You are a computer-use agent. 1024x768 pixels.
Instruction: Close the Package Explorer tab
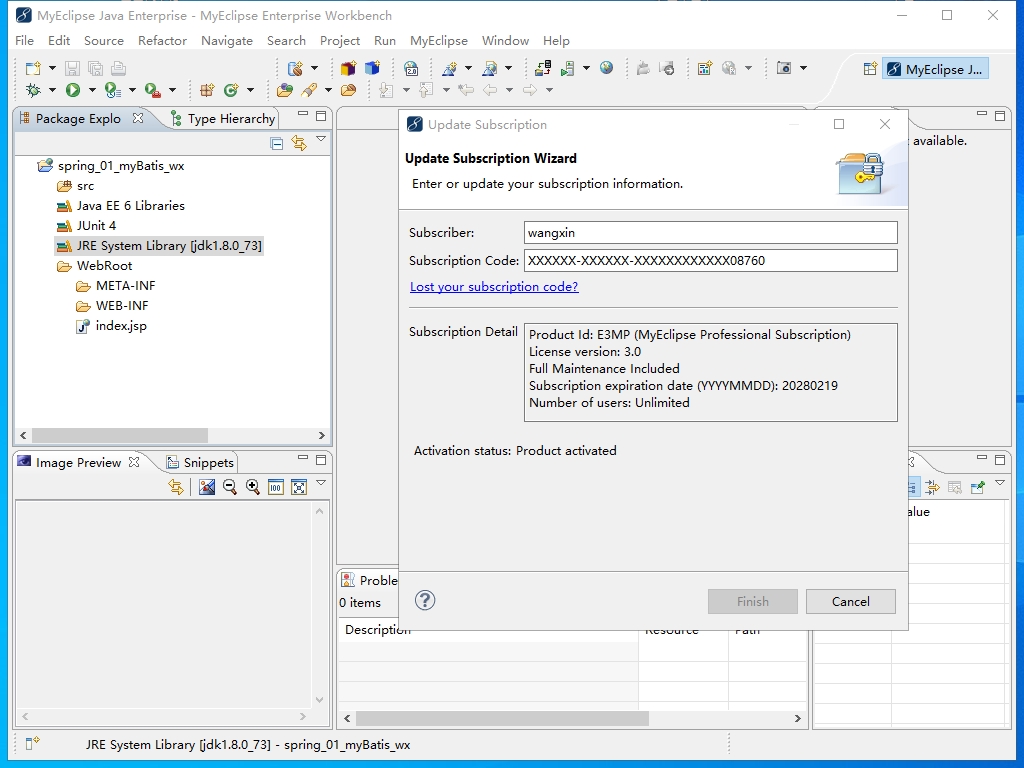(138, 118)
